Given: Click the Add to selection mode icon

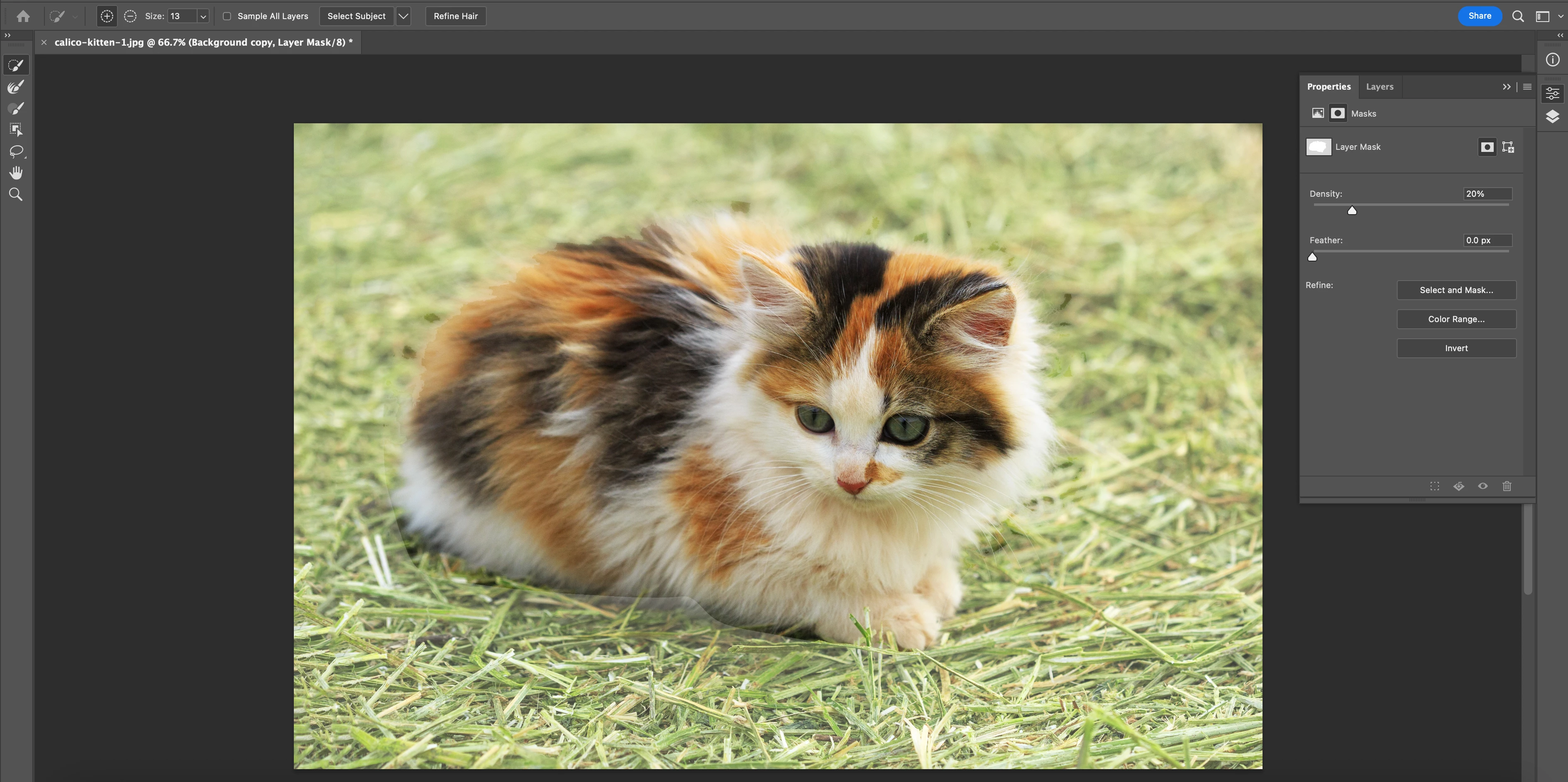Looking at the screenshot, I should point(107,17).
